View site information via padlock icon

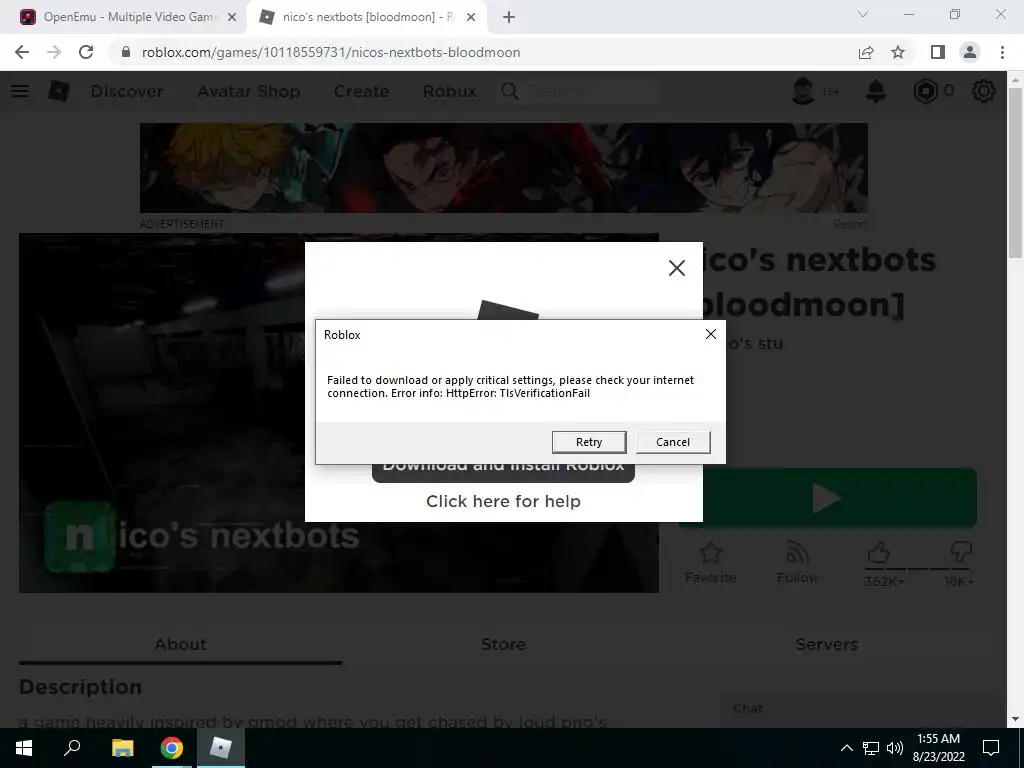coord(126,52)
